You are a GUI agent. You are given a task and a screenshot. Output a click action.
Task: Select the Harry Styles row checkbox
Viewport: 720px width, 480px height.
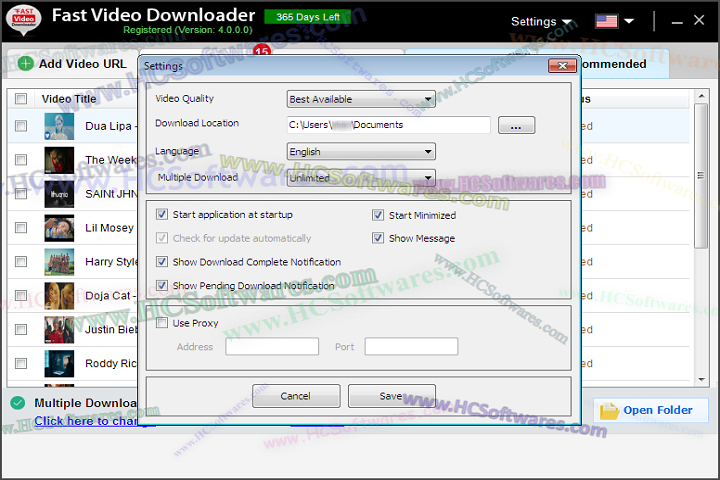point(21,262)
